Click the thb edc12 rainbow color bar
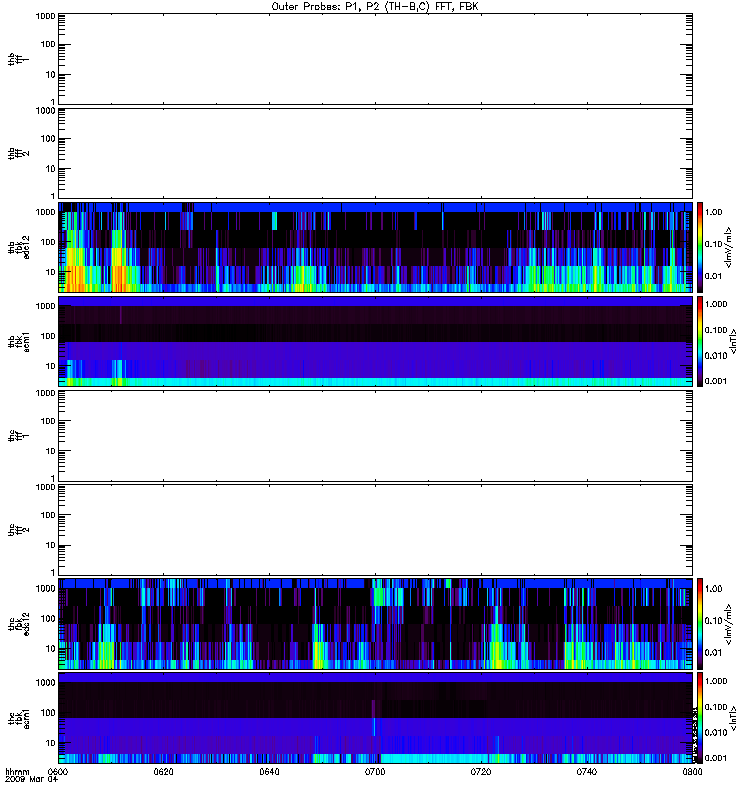This screenshot has height=800, width=750. click(x=700, y=247)
